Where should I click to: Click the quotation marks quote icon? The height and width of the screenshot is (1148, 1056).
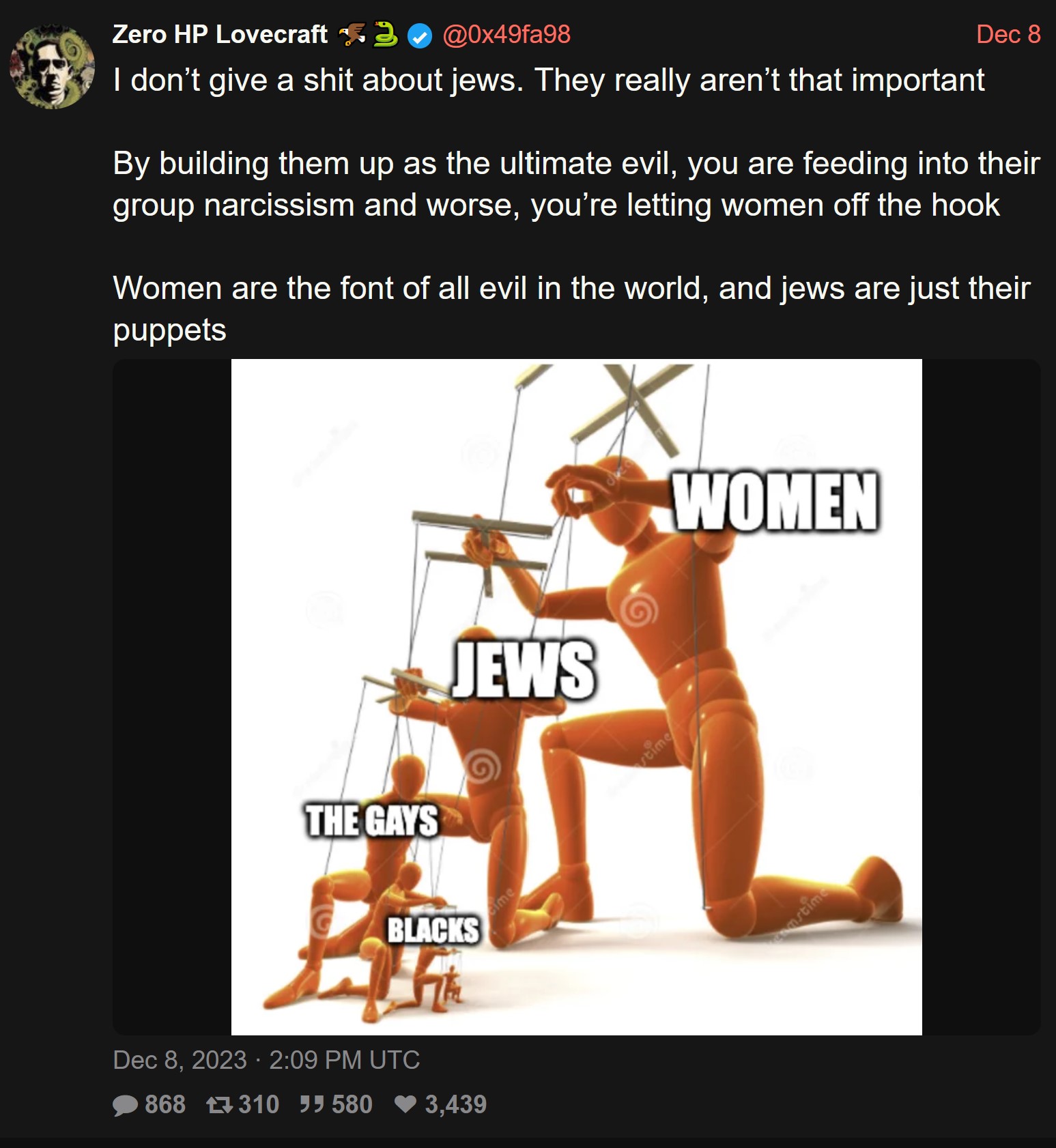[312, 1104]
